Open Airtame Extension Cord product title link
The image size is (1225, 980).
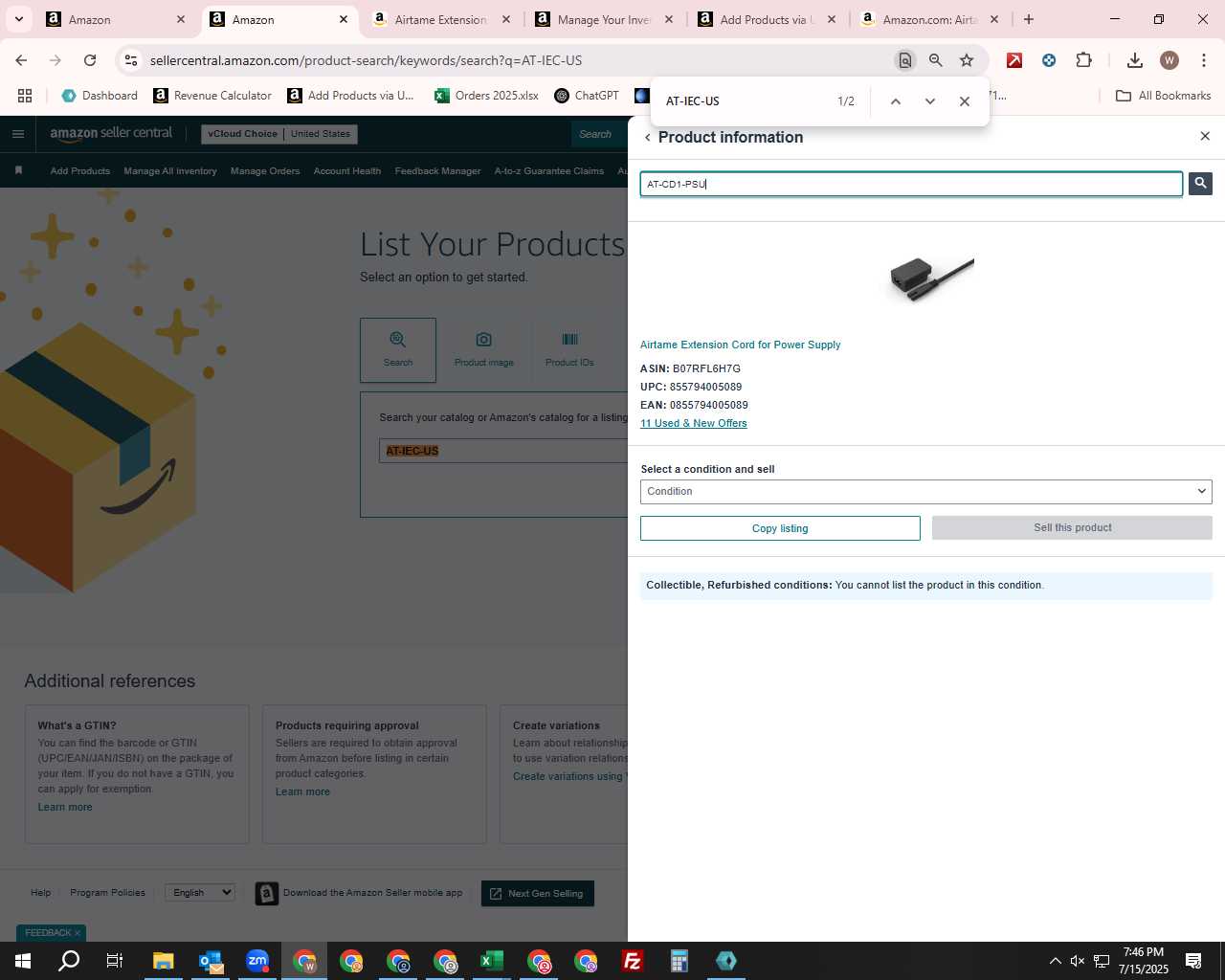[x=741, y=345]
